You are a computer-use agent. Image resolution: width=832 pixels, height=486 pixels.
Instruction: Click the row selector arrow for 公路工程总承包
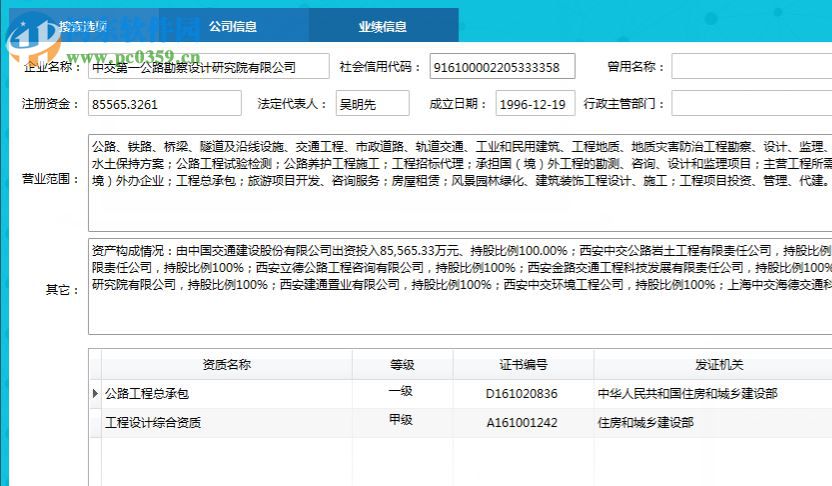(x=95, y=394)
